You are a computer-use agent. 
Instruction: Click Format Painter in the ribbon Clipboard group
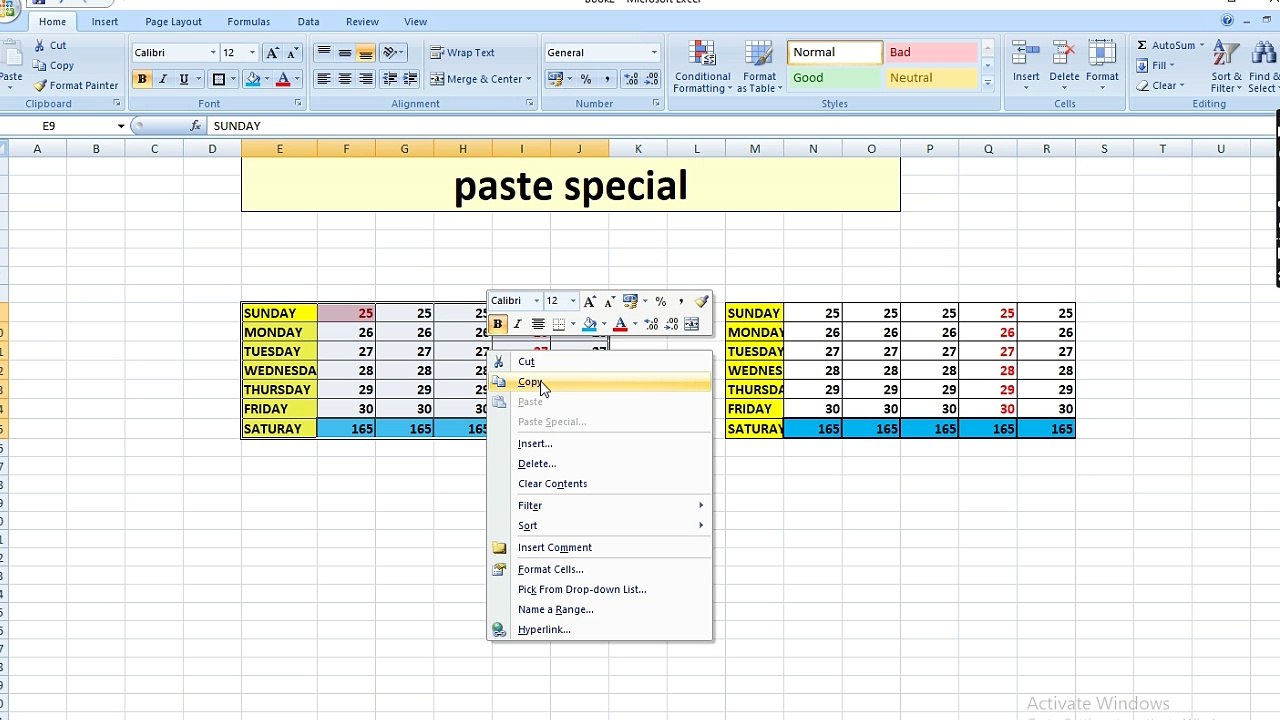click(76, 85)
